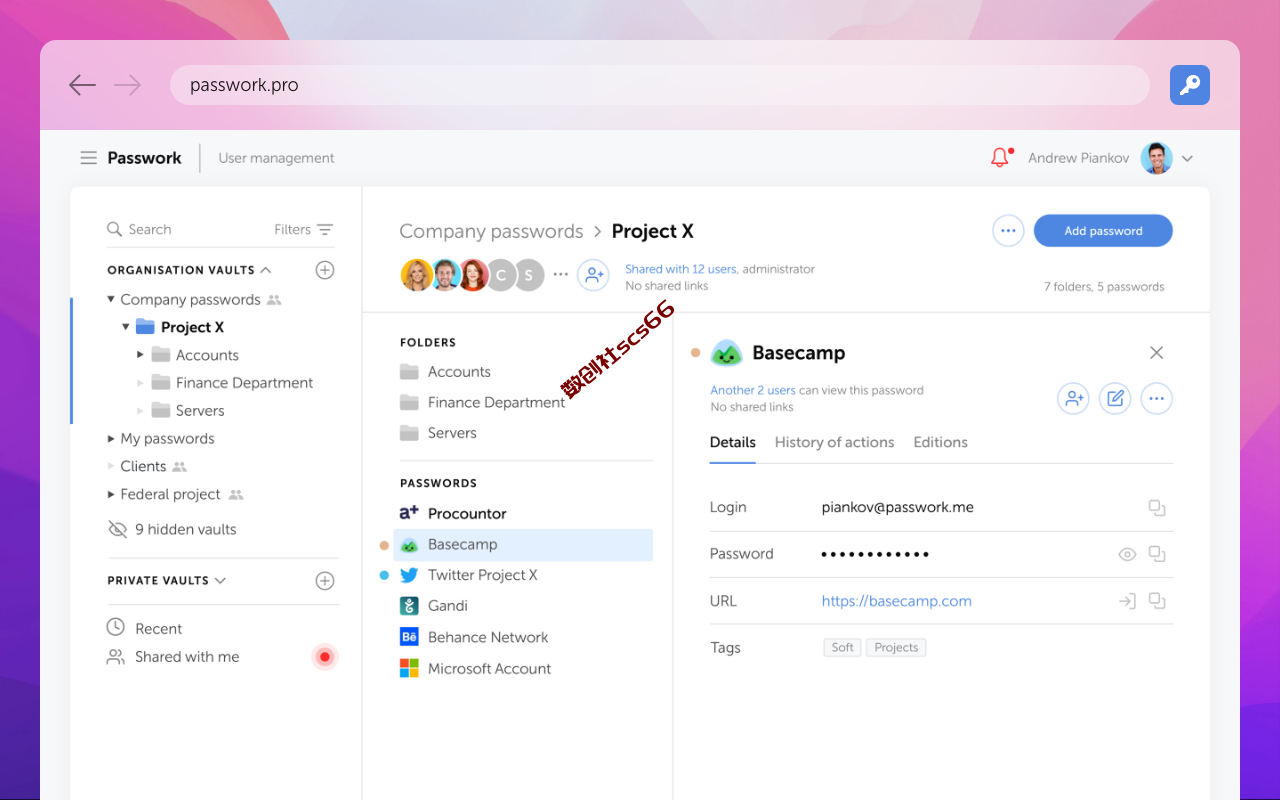Click the browser back arrow
The height and width of the screenshot is (800, 1280).
pyautogui.click(x=82, y=85)
